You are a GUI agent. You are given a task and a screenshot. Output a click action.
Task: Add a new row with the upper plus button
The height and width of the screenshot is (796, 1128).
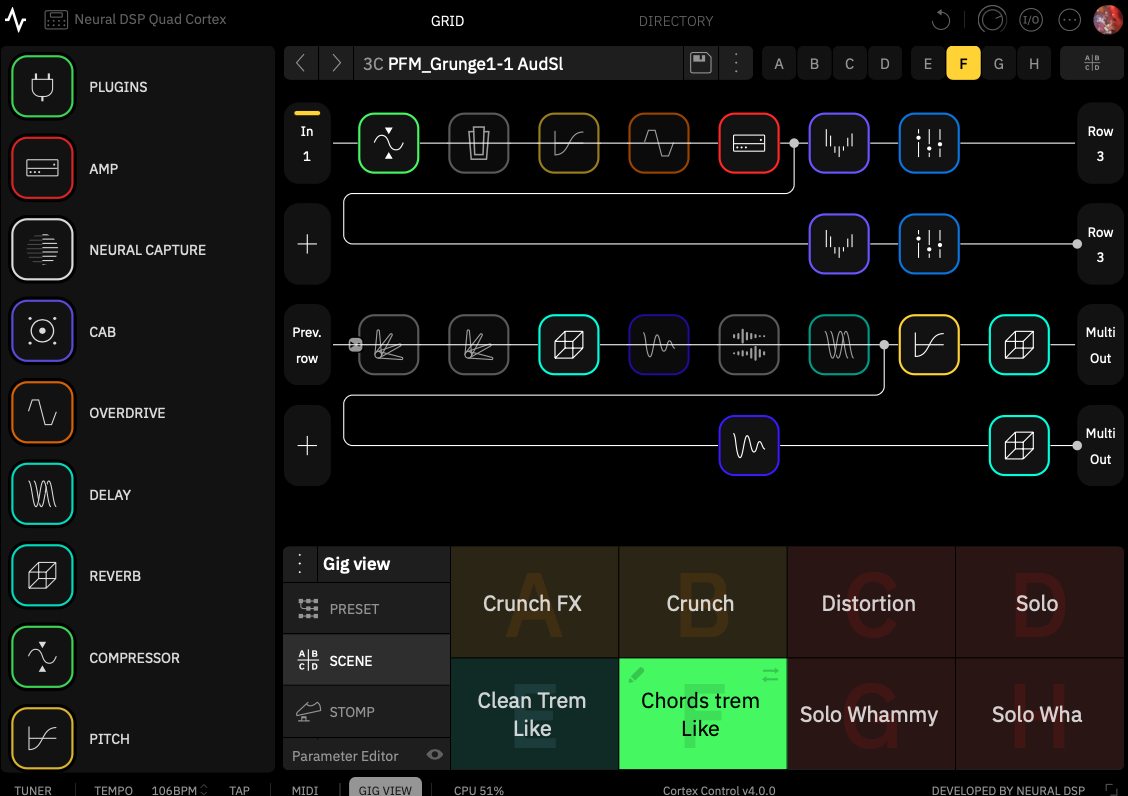point(307,244)
